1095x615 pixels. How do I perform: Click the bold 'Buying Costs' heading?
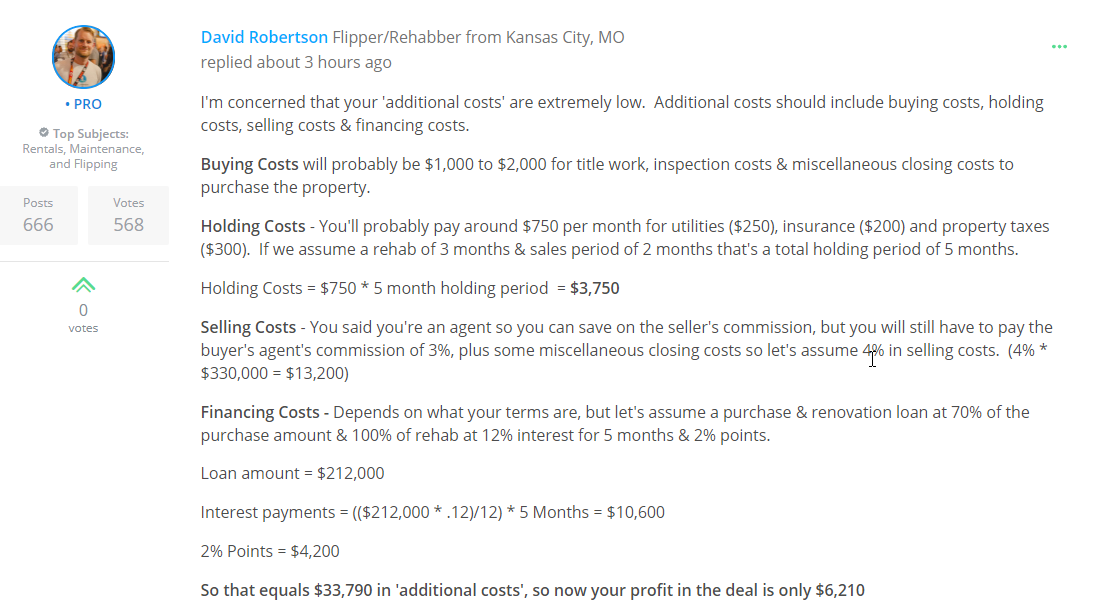click(249, 164)
